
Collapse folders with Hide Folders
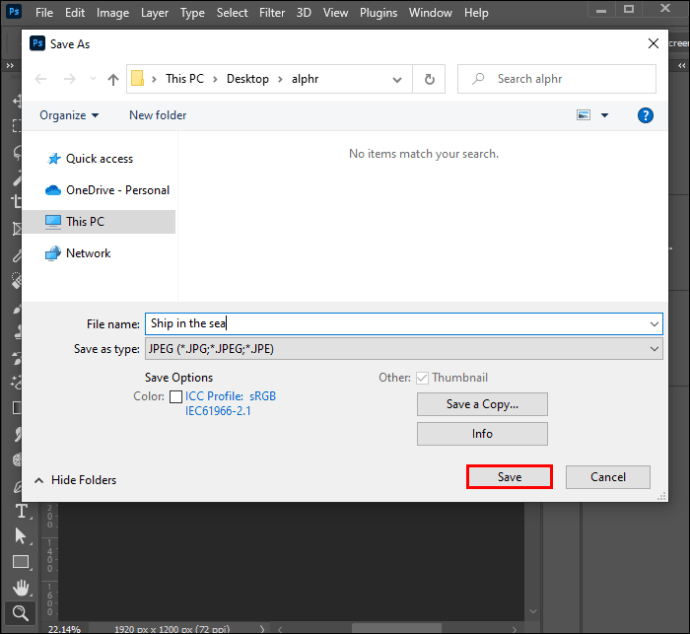(76, 480)
